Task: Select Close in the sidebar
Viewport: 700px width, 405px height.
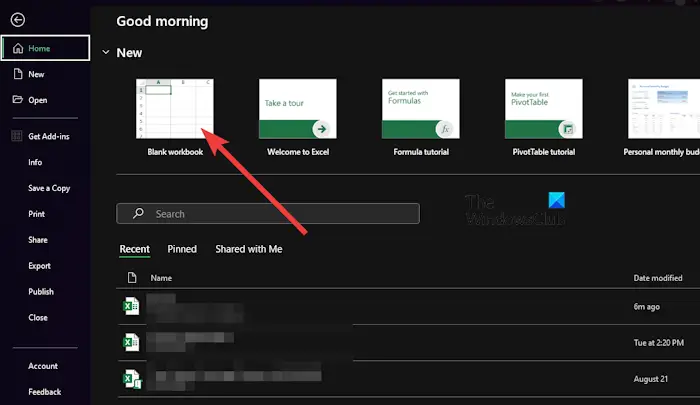Action: (38, 318)
